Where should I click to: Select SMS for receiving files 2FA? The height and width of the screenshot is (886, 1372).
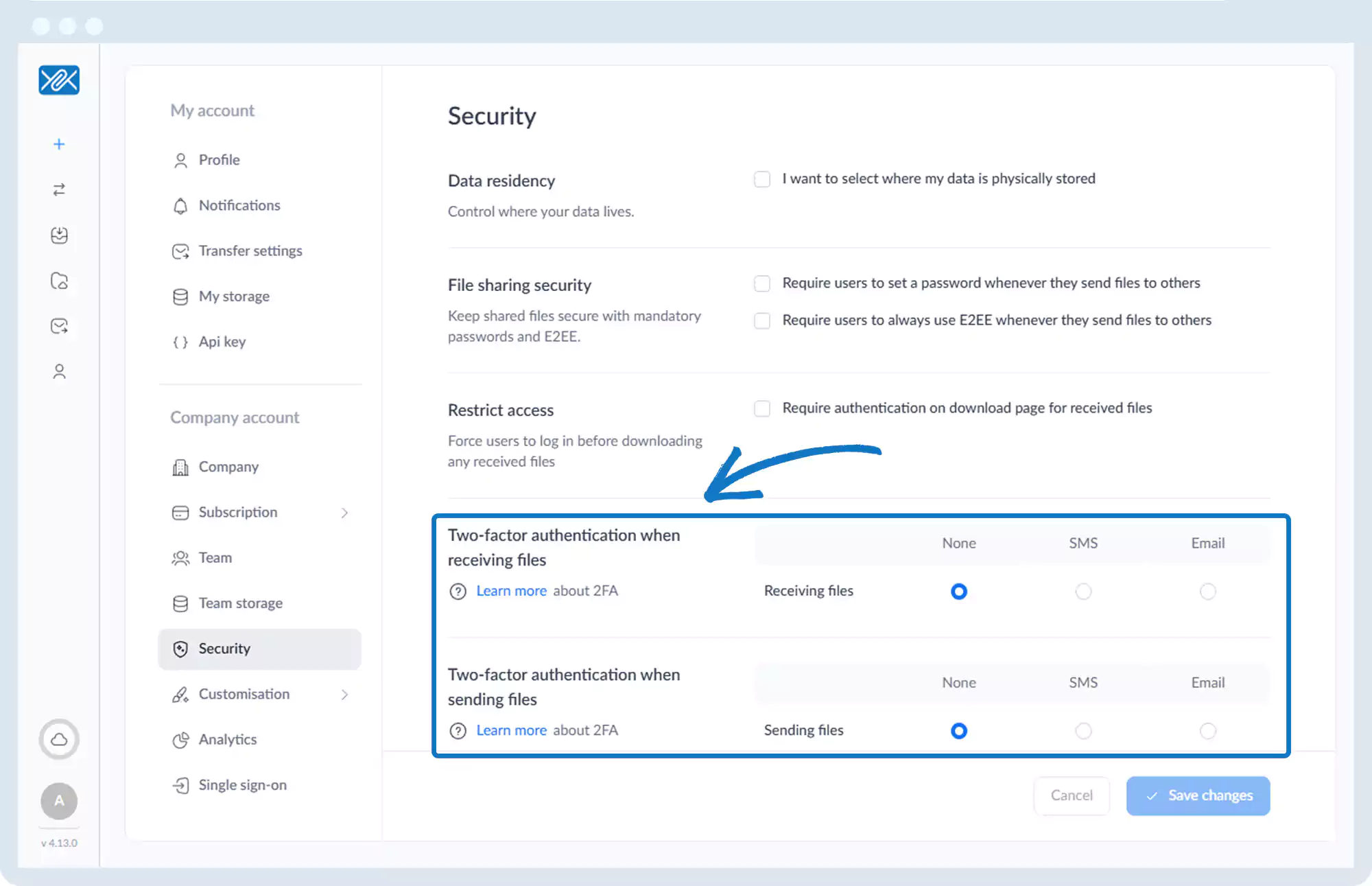point(1083,591)
